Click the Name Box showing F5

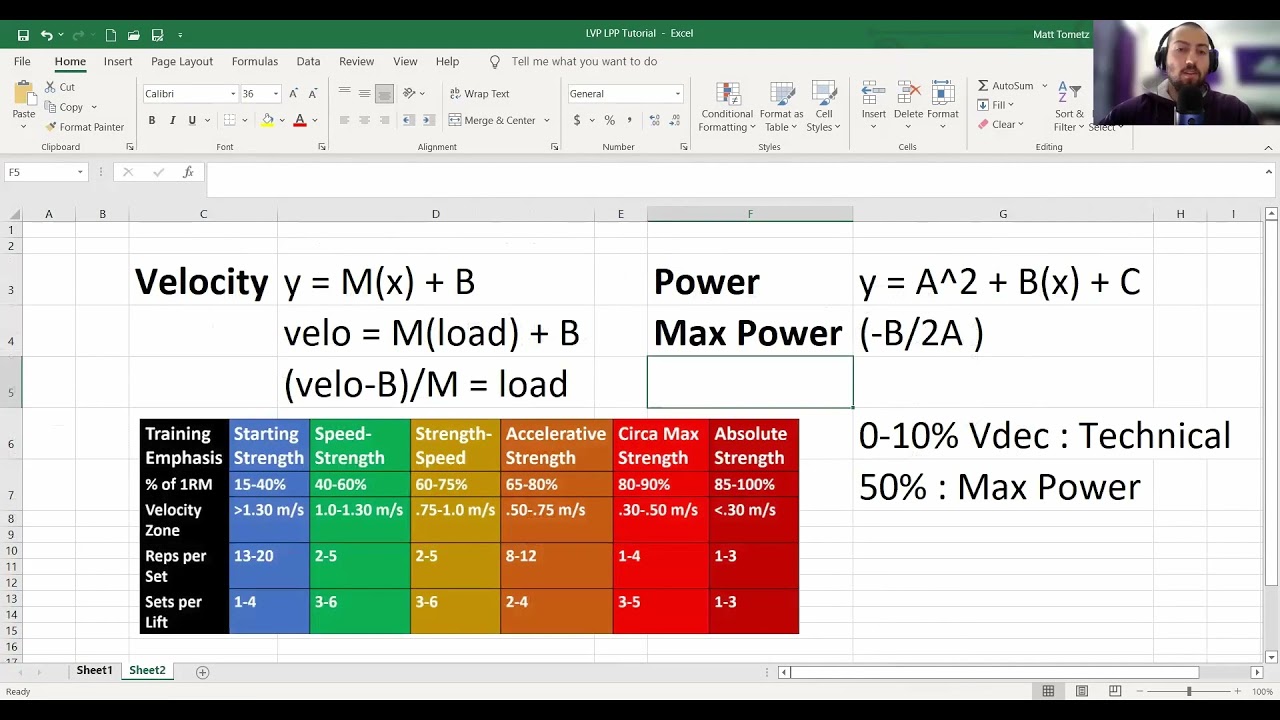click(45, 172)
